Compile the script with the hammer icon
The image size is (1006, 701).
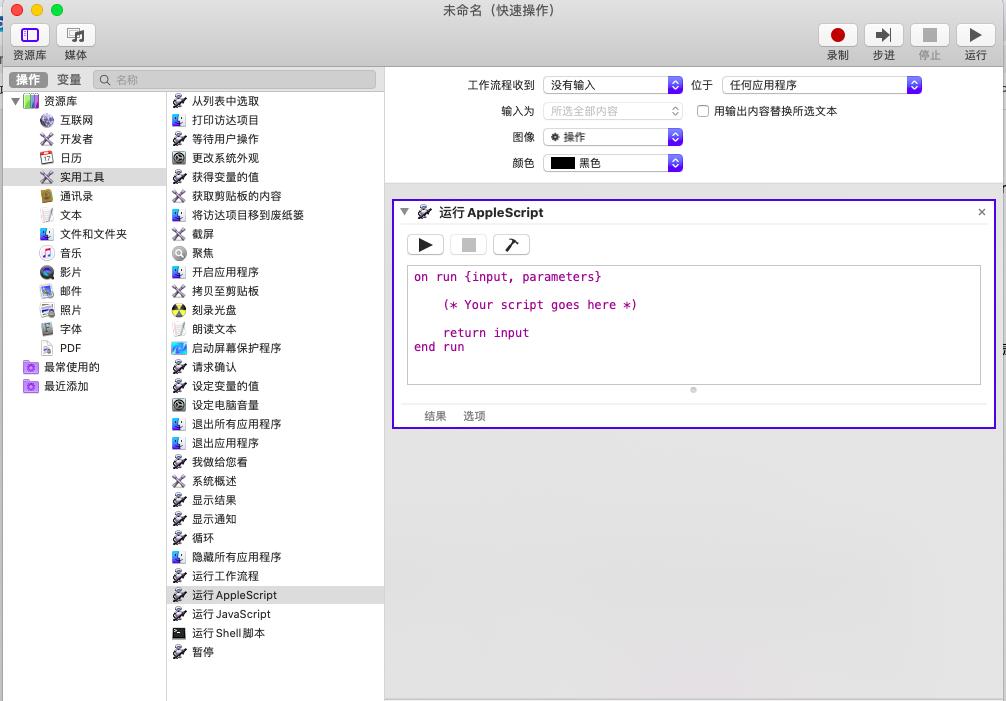[x=511, y=243]
